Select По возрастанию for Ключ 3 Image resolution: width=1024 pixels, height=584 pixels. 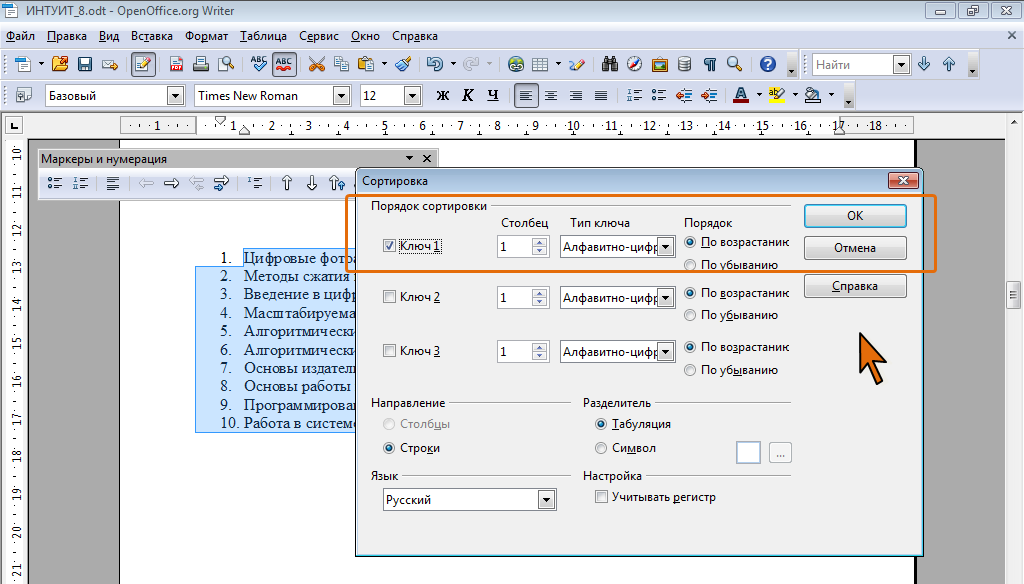(x=690, y=347)
